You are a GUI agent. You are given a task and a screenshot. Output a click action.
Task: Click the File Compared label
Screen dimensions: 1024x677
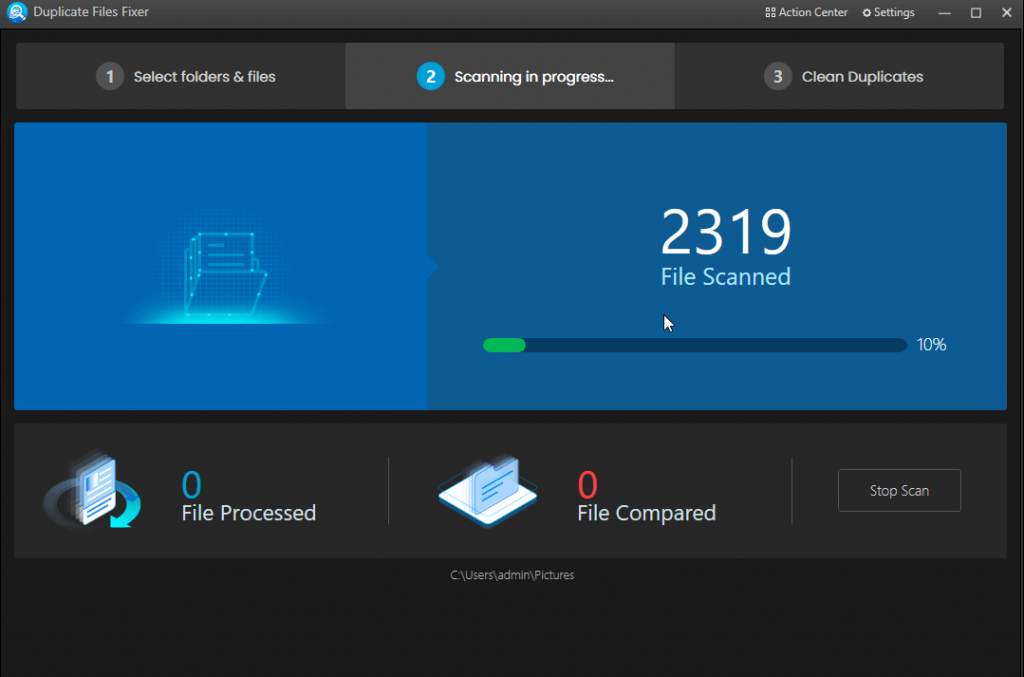(x=647, y=513)
